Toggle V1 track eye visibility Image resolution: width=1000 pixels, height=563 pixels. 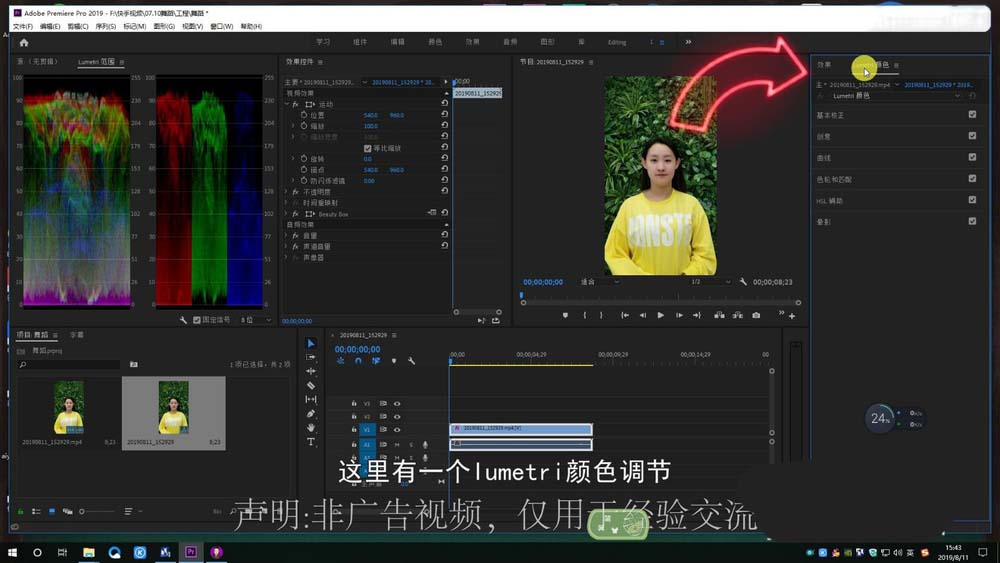click(397, 430)
